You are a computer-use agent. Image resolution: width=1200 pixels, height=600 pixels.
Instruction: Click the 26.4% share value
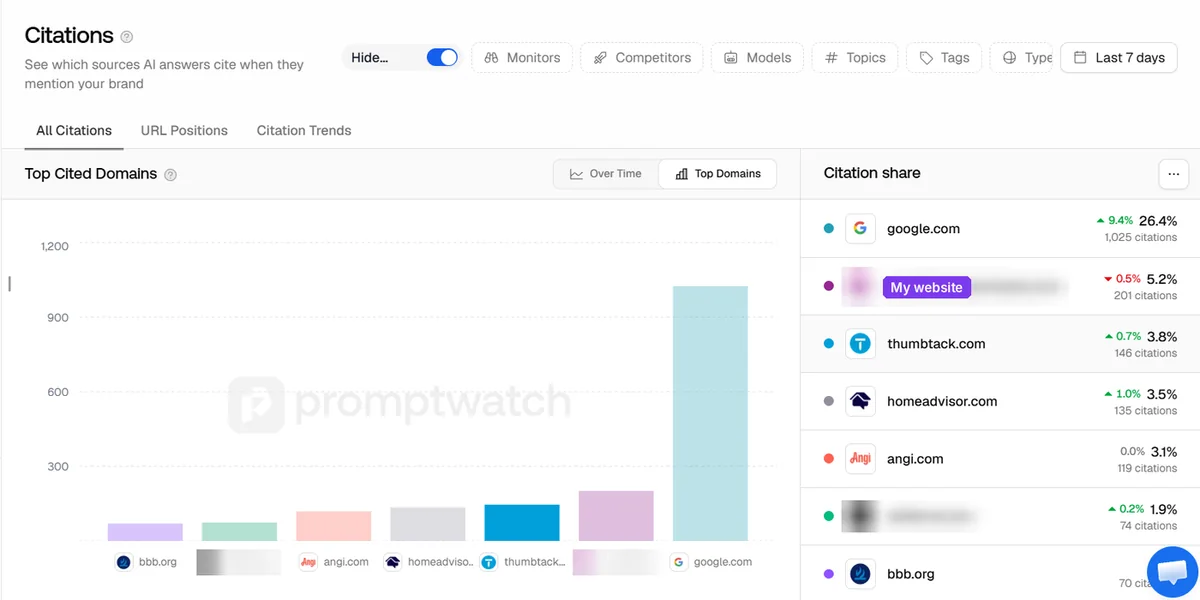click(x=1158, y=221)
